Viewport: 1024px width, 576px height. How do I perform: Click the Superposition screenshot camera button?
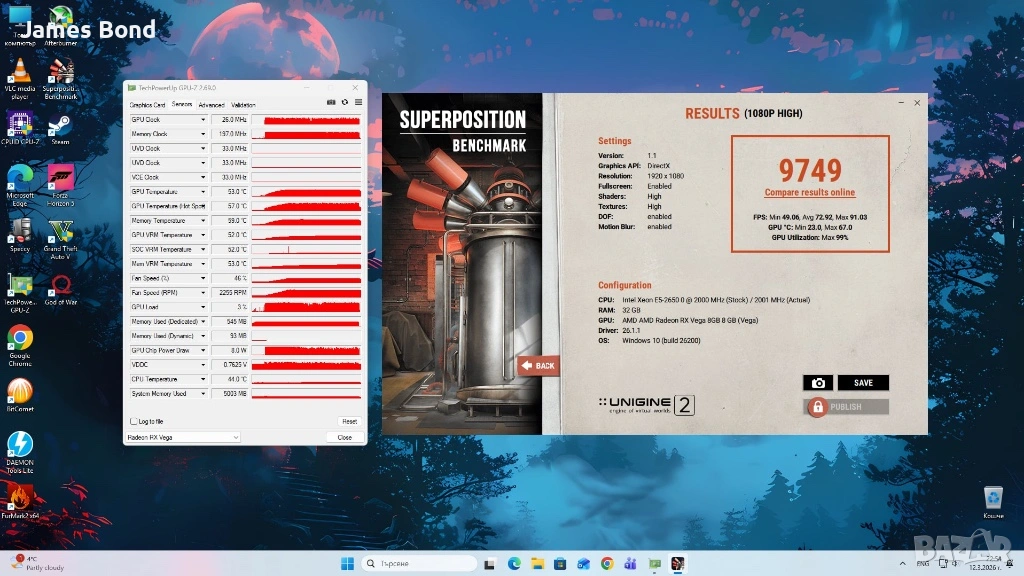(x=817, y=383)
